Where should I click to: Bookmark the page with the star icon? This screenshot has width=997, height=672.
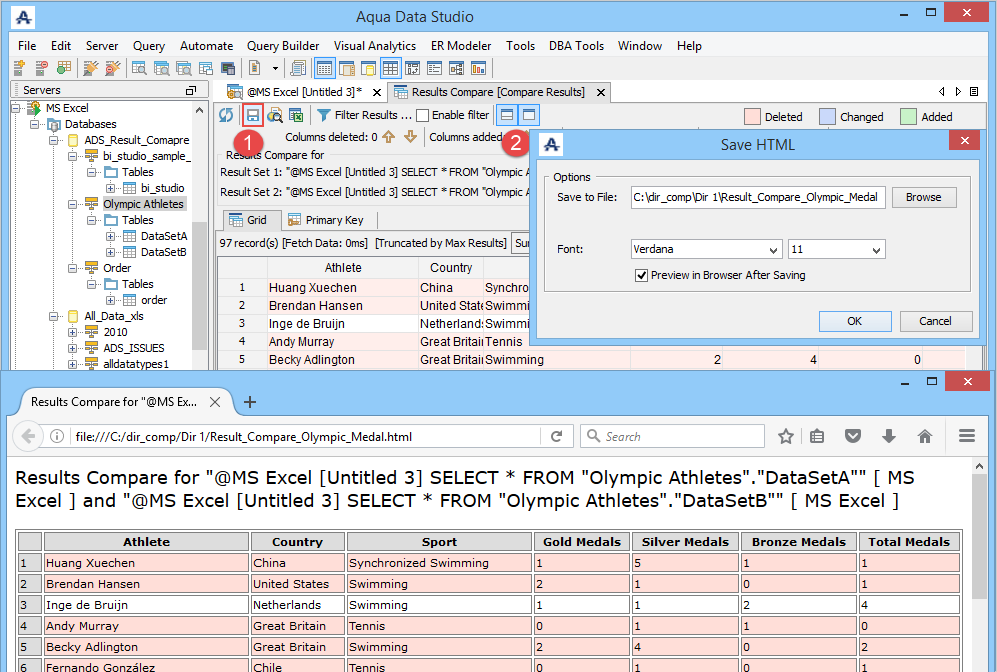786,436
